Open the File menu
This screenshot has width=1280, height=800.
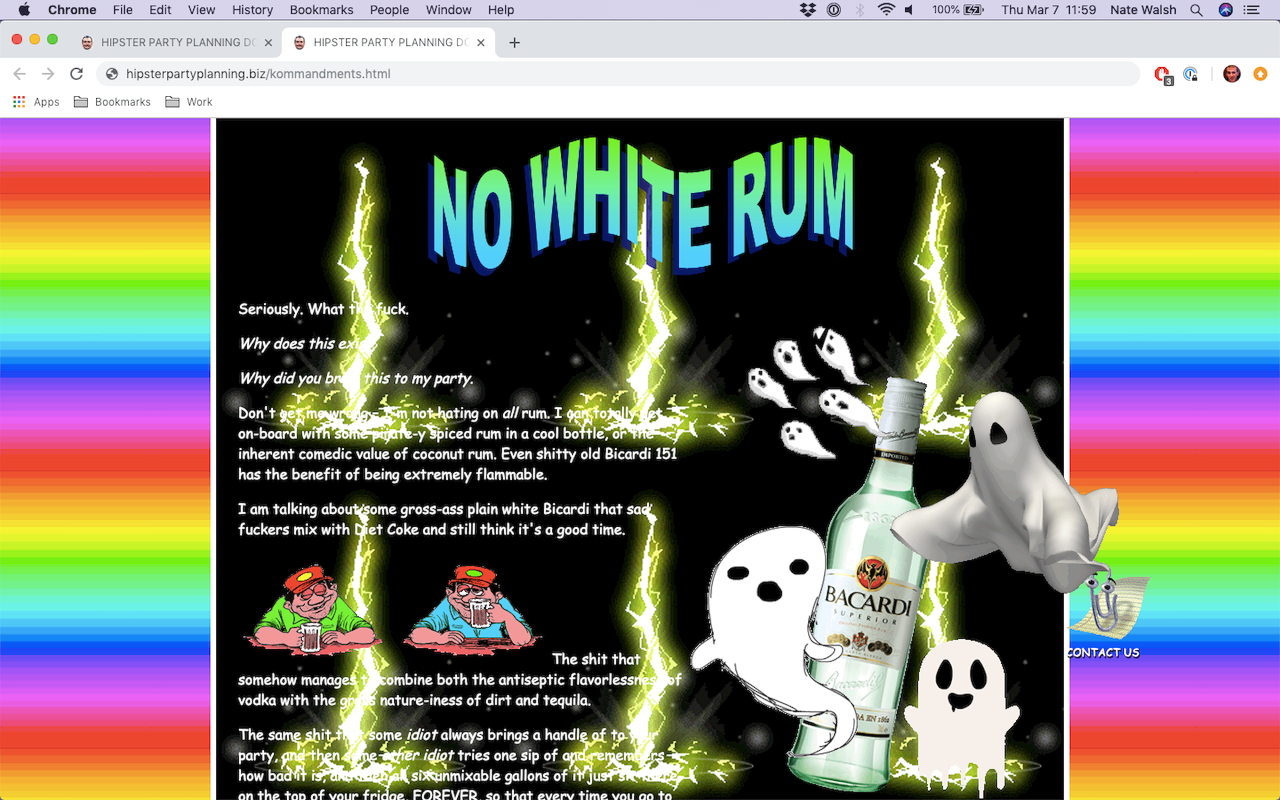123,10
